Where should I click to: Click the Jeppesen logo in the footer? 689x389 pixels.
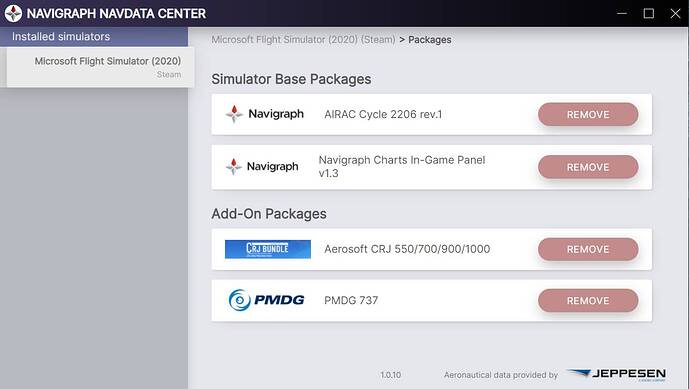point(616,374)
